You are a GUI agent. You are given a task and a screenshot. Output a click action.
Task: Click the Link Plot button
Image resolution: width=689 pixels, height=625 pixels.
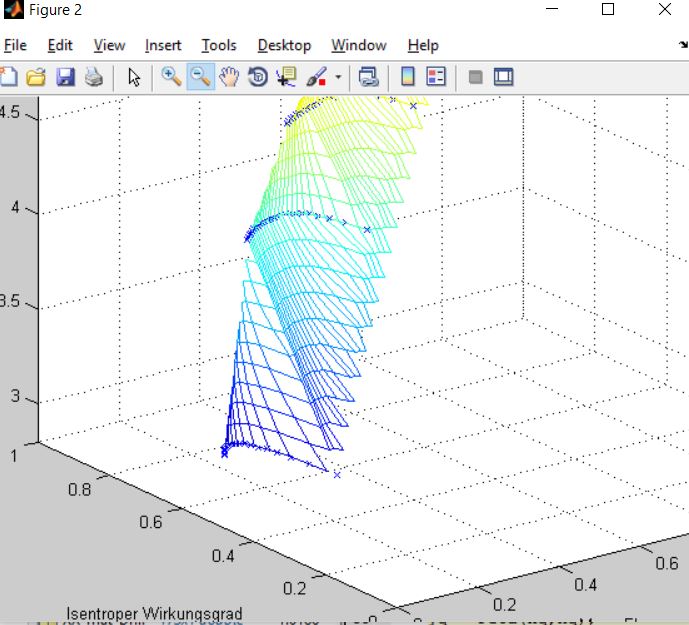368,77
